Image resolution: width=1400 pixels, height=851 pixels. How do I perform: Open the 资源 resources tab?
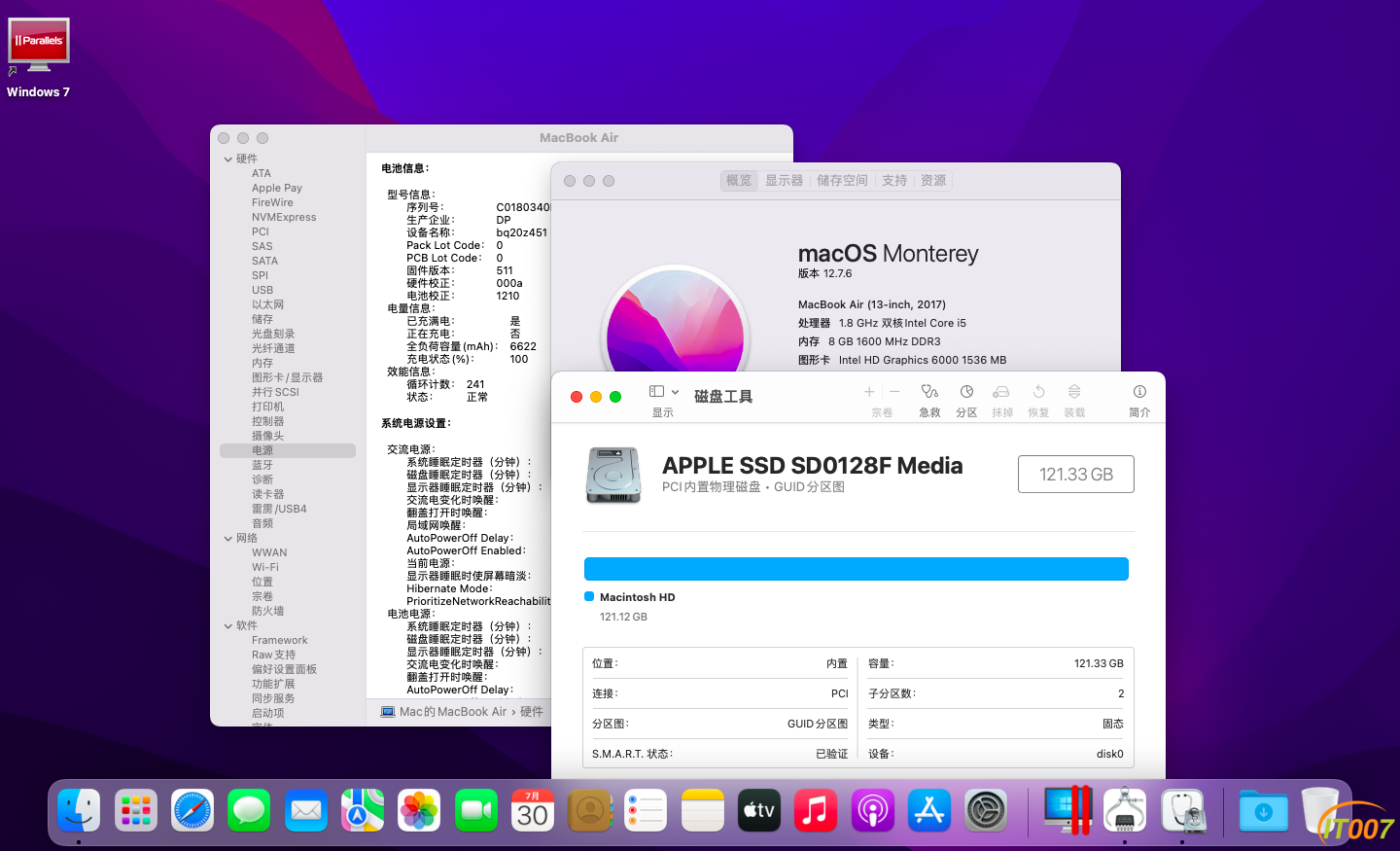point(933,180)
